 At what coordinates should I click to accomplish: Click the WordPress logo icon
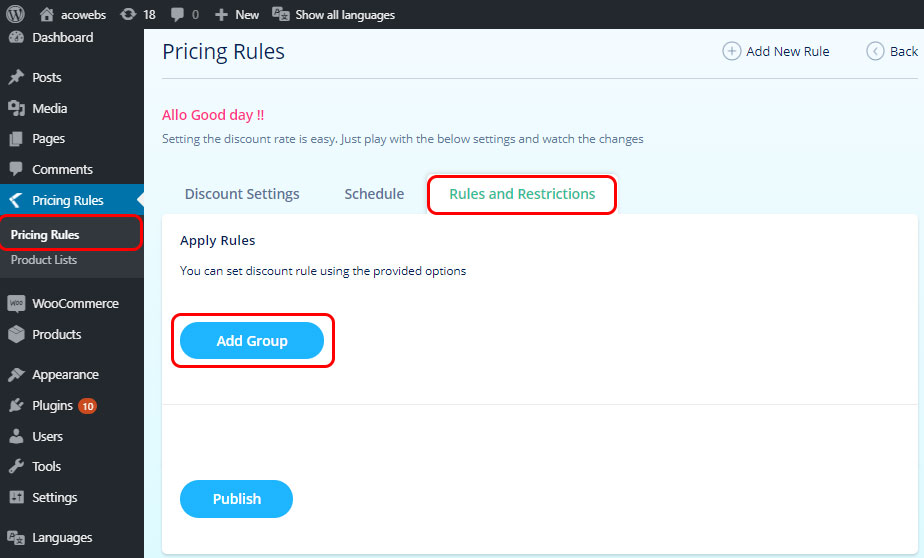[15, 14]
